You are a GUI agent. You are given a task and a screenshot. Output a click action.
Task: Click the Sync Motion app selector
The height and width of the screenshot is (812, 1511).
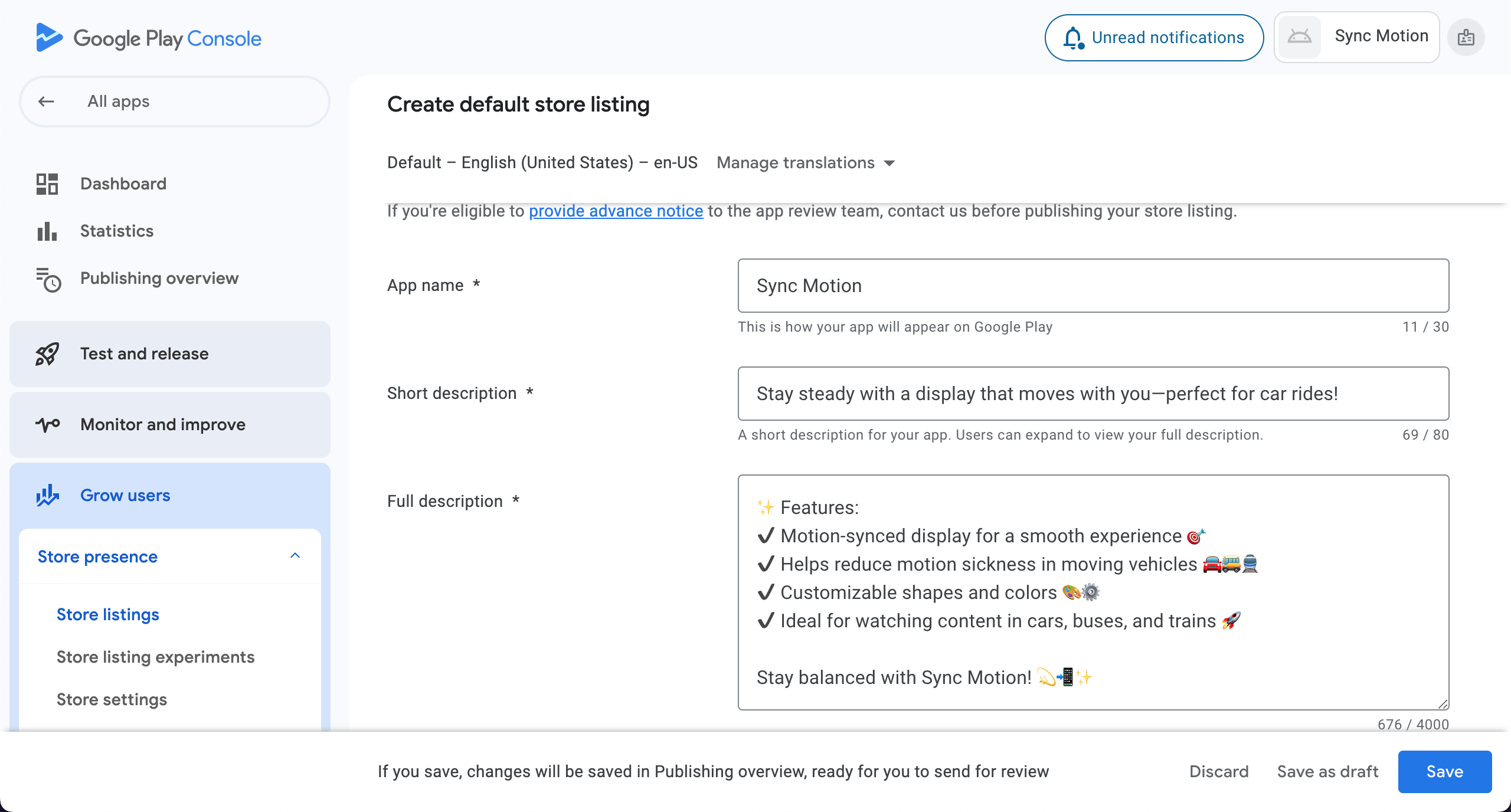1356,37
